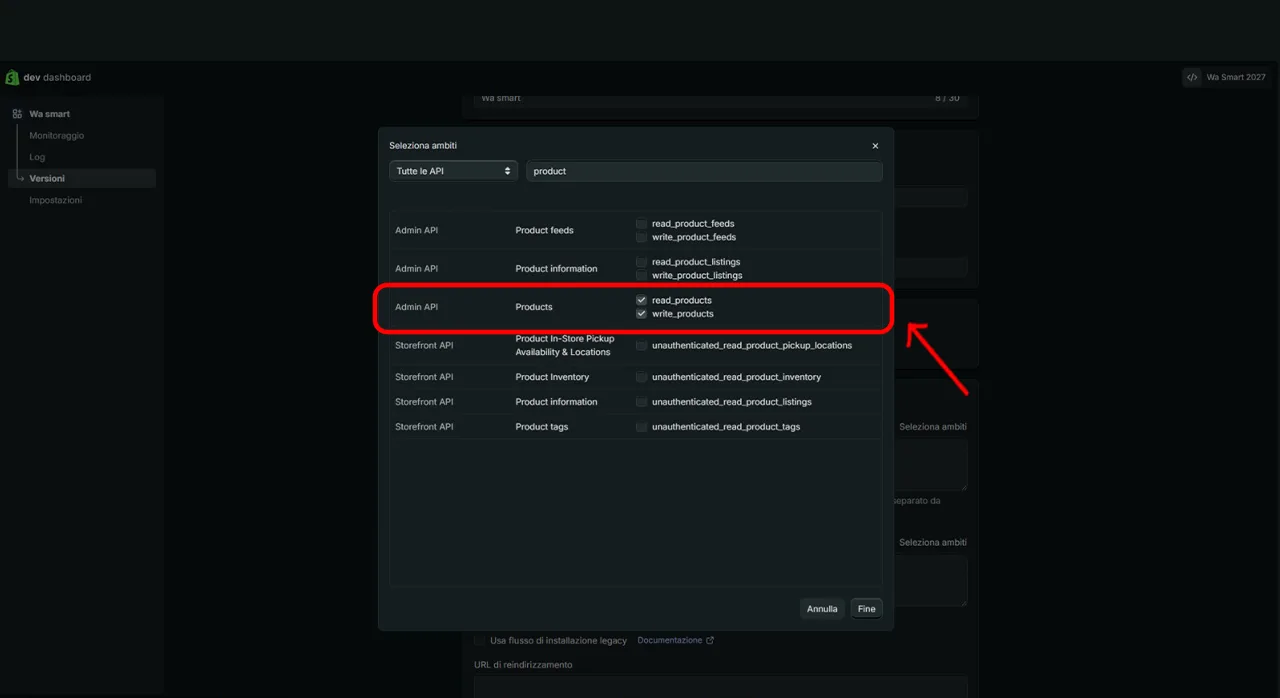Click the Annulla button
The width and height of the screenshot is (1280, 698).
822,609
